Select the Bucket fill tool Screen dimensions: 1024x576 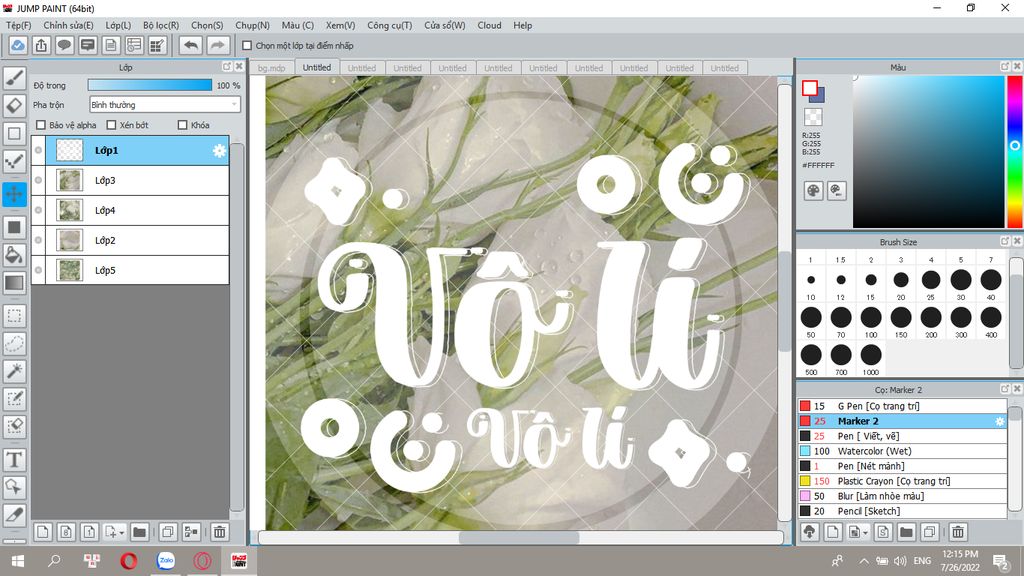(x=14, y=255)
